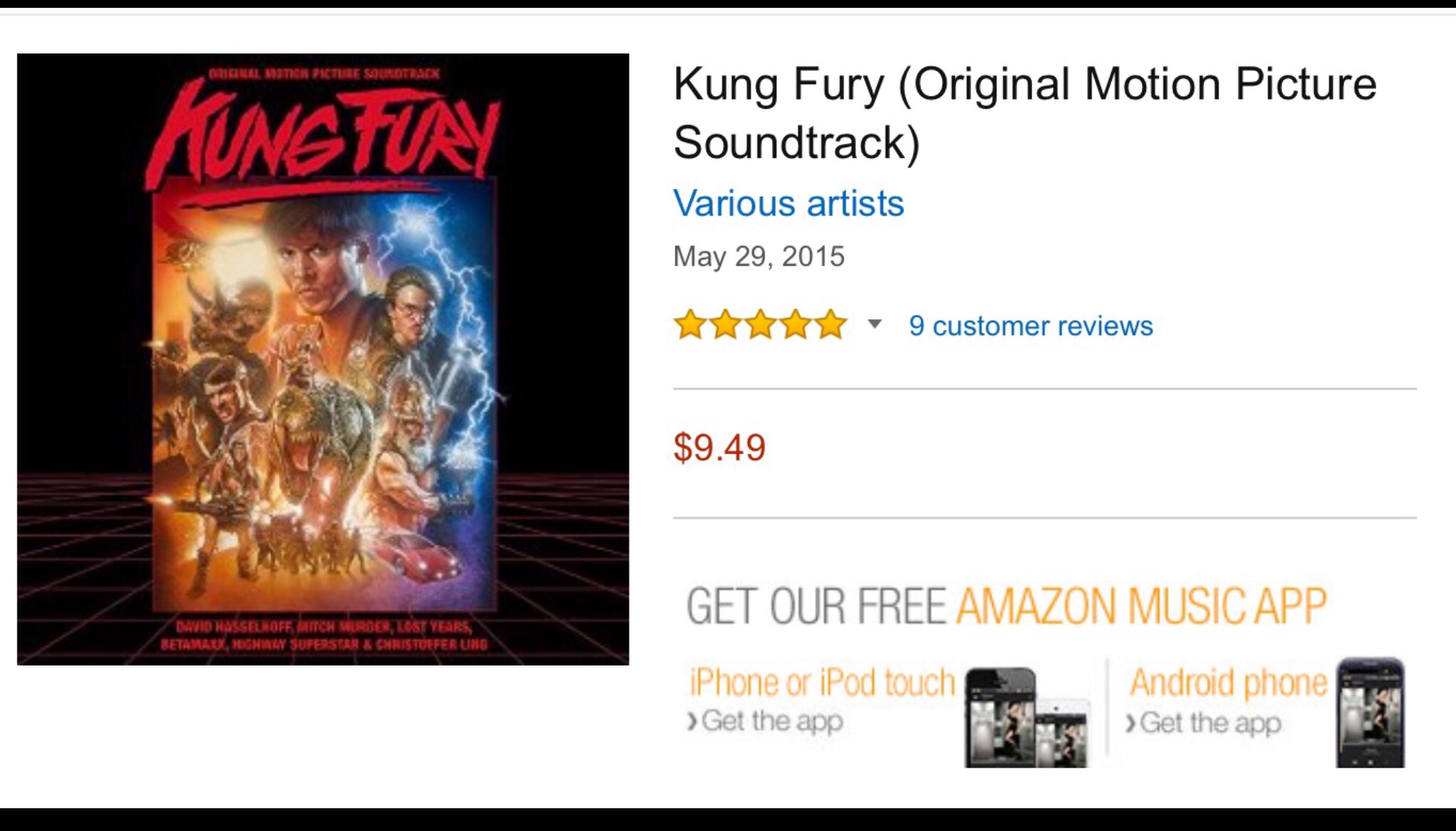Click Get the app under iPhone heading
The image size is (1456, 831).
tap(772, 722)
